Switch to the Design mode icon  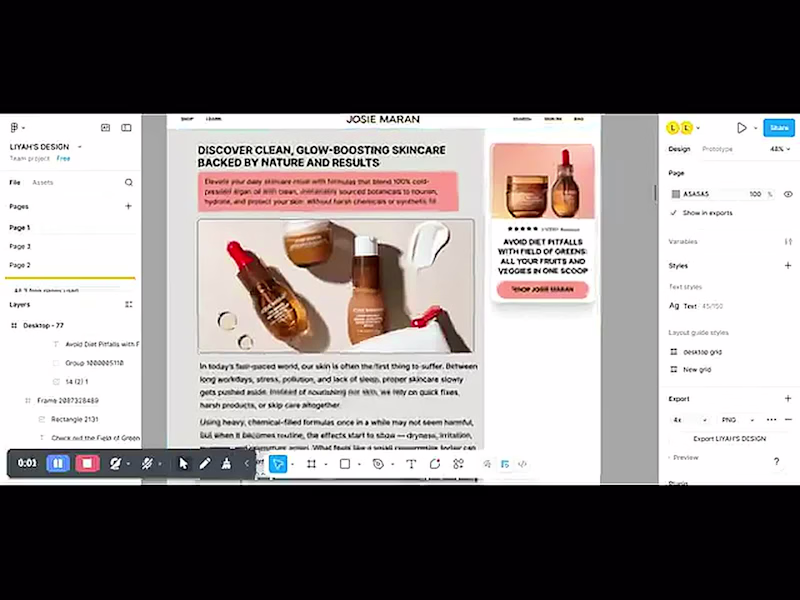(505, 464)
